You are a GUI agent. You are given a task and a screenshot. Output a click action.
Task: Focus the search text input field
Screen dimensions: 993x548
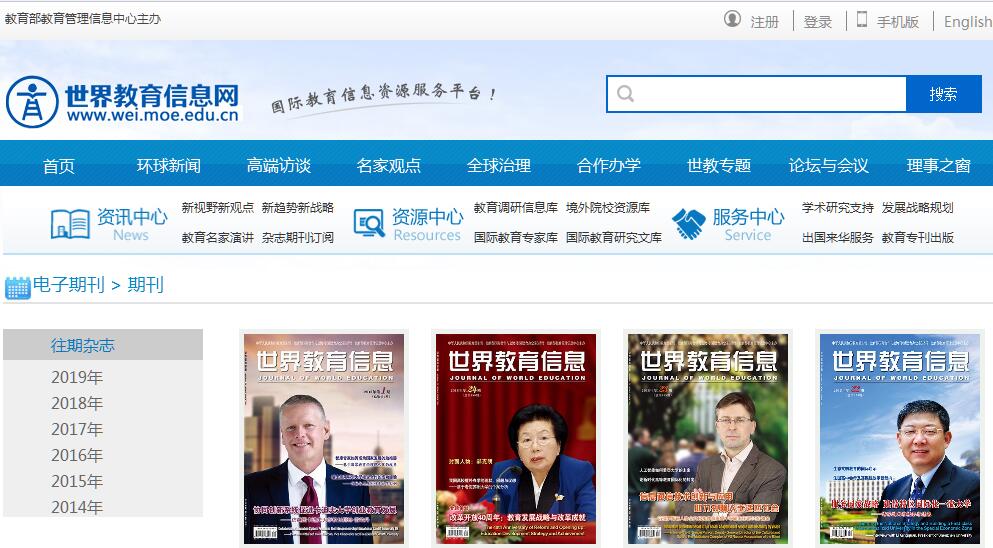point(770,94)
